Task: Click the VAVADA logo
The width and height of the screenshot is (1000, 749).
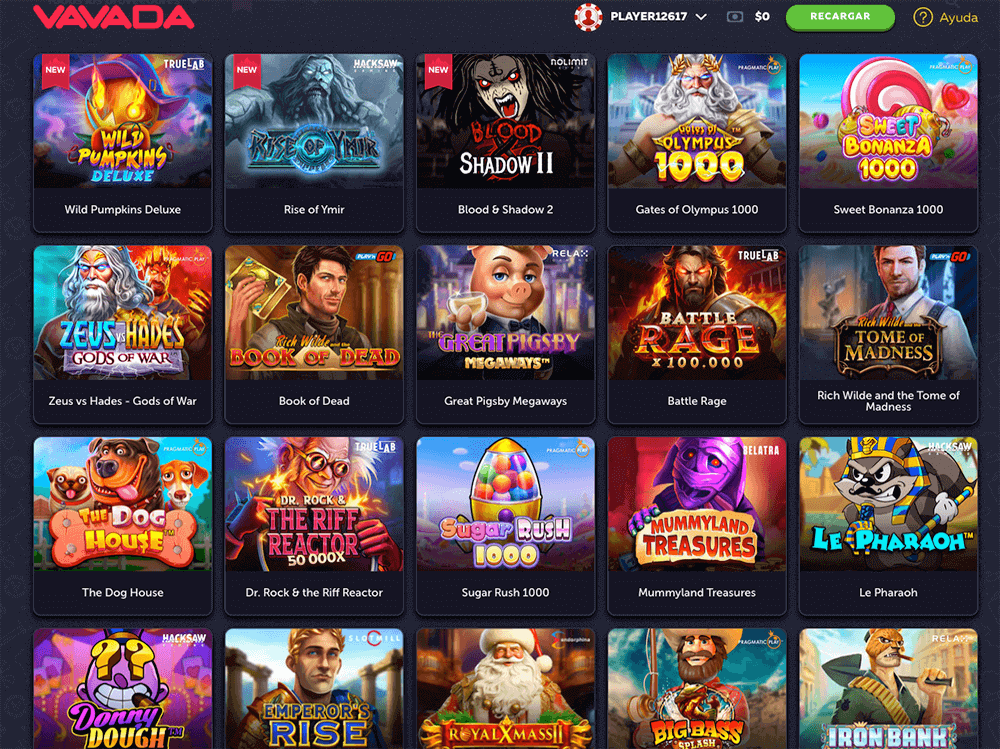Action: (x=114, y=17)
